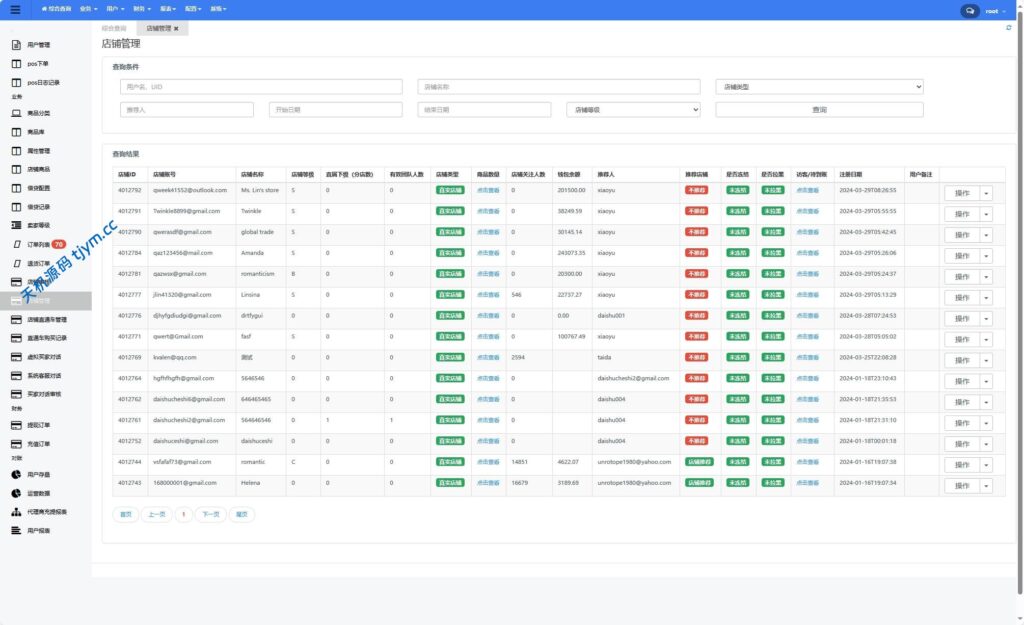The height and width of the screenshot is (625, 1024).
Task: Open the chat messages icon beside root
Action: click(969, 11)
